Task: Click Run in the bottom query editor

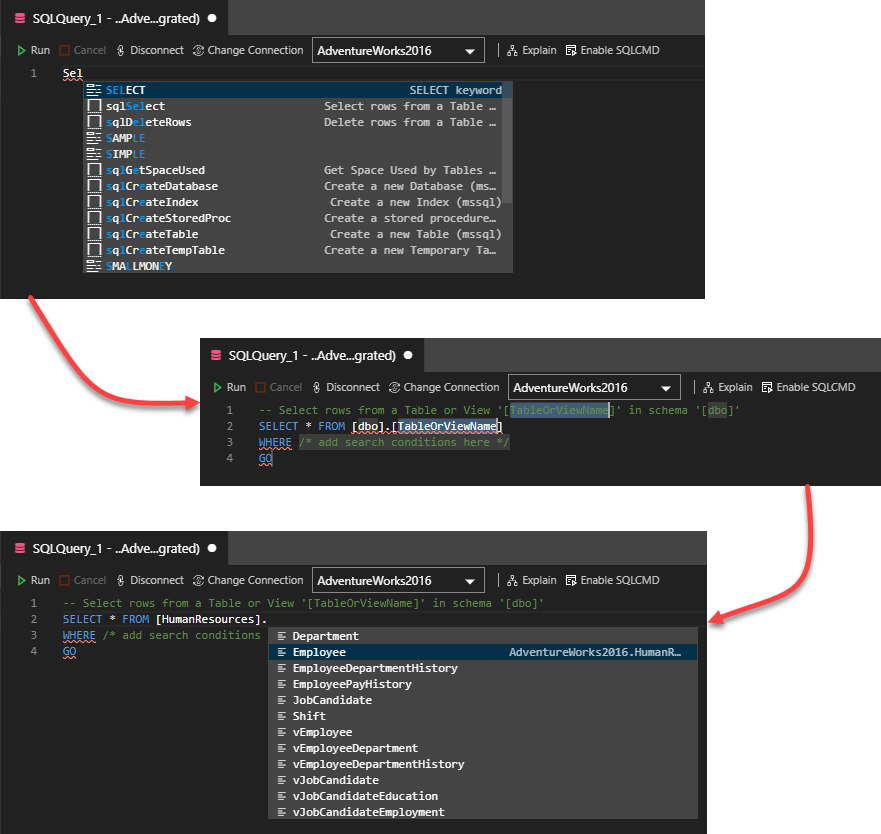Action: (33, 581)
